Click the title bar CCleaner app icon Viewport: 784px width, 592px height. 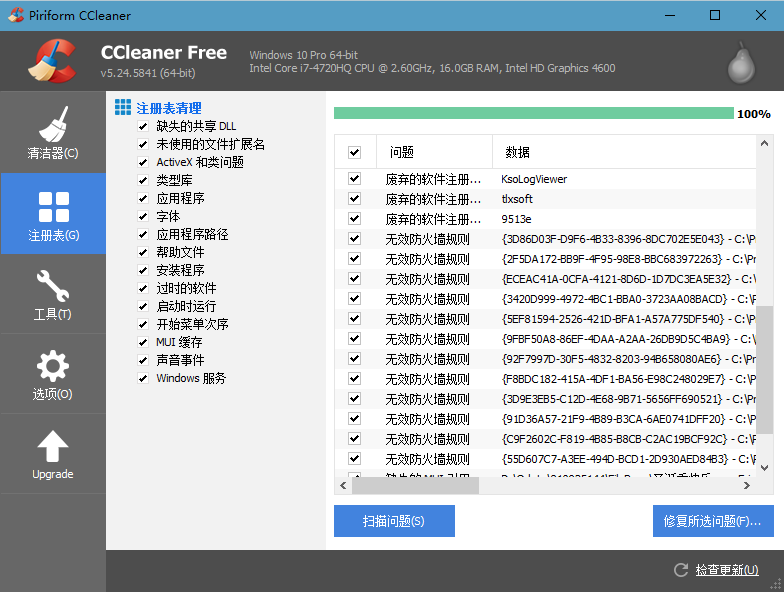click(x=16, y=15)
